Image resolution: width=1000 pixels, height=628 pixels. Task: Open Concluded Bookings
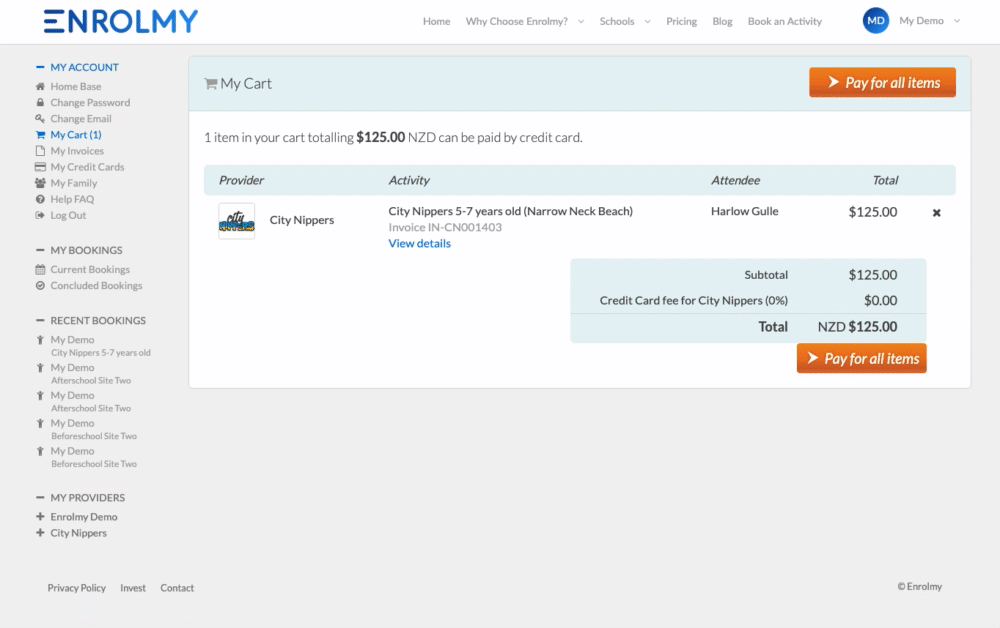point(96,286)
